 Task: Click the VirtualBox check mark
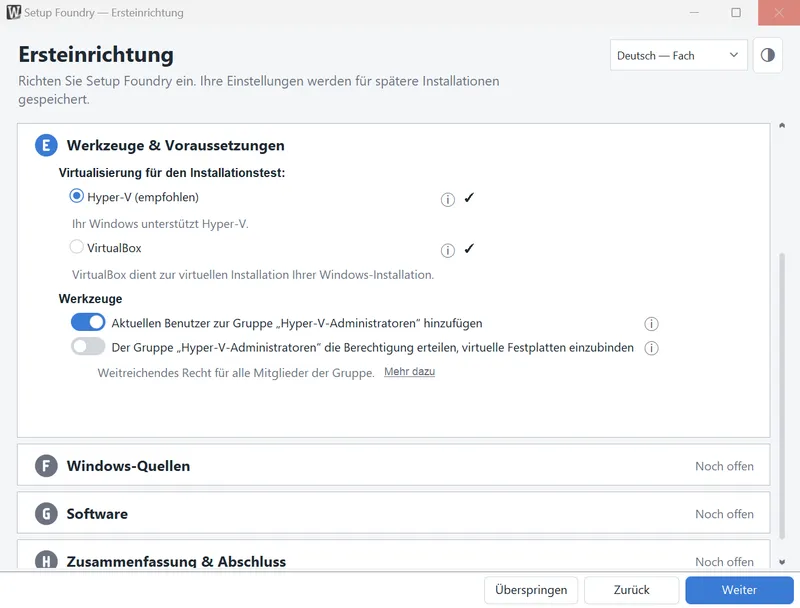click(469, 249)
